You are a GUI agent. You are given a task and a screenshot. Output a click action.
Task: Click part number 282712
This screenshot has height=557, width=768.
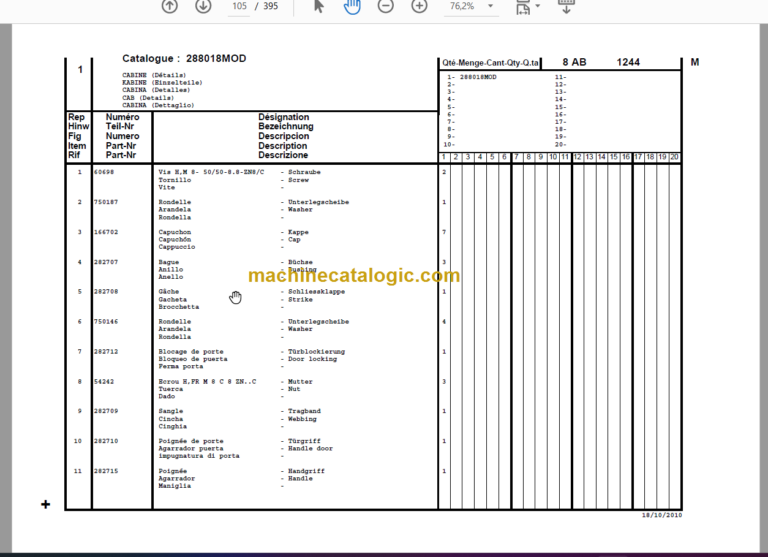(106, 351)
